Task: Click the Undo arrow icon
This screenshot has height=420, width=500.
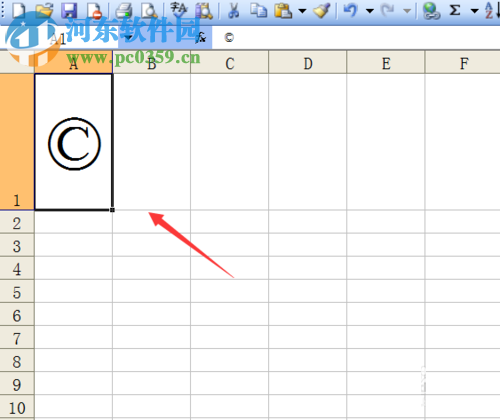Action: 350,10
